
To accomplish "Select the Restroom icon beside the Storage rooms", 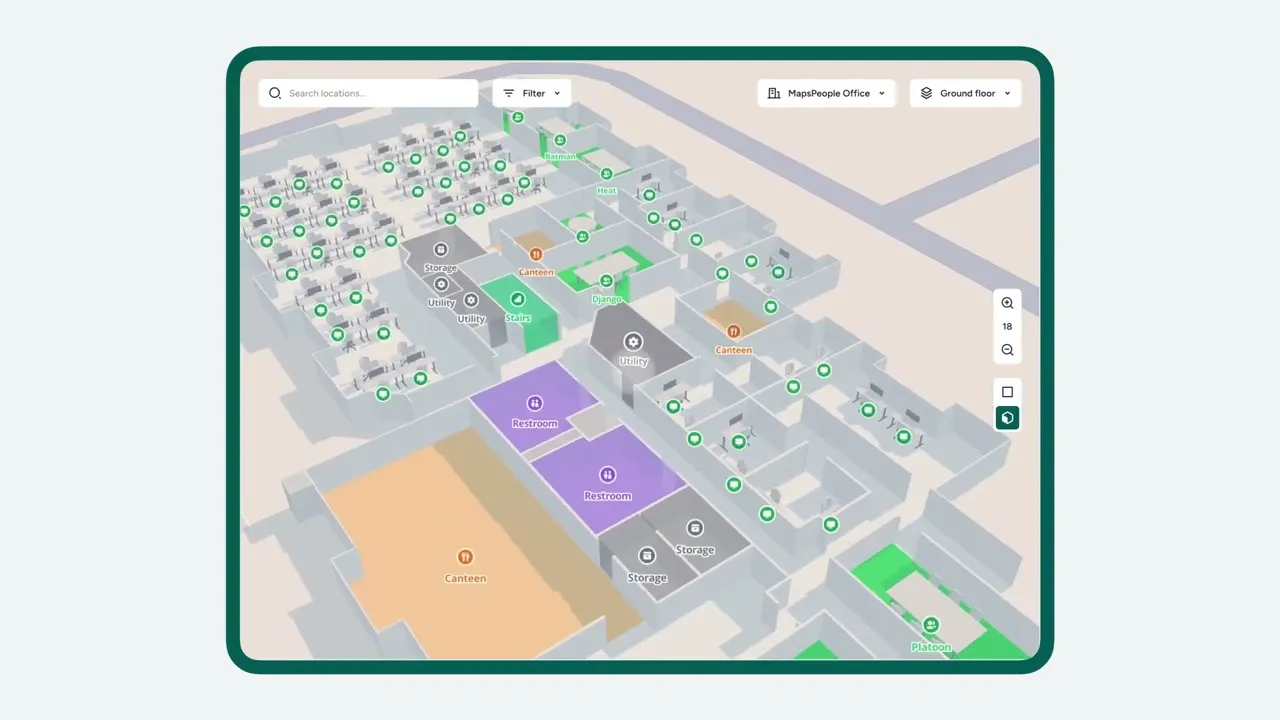I will (607, 474).
